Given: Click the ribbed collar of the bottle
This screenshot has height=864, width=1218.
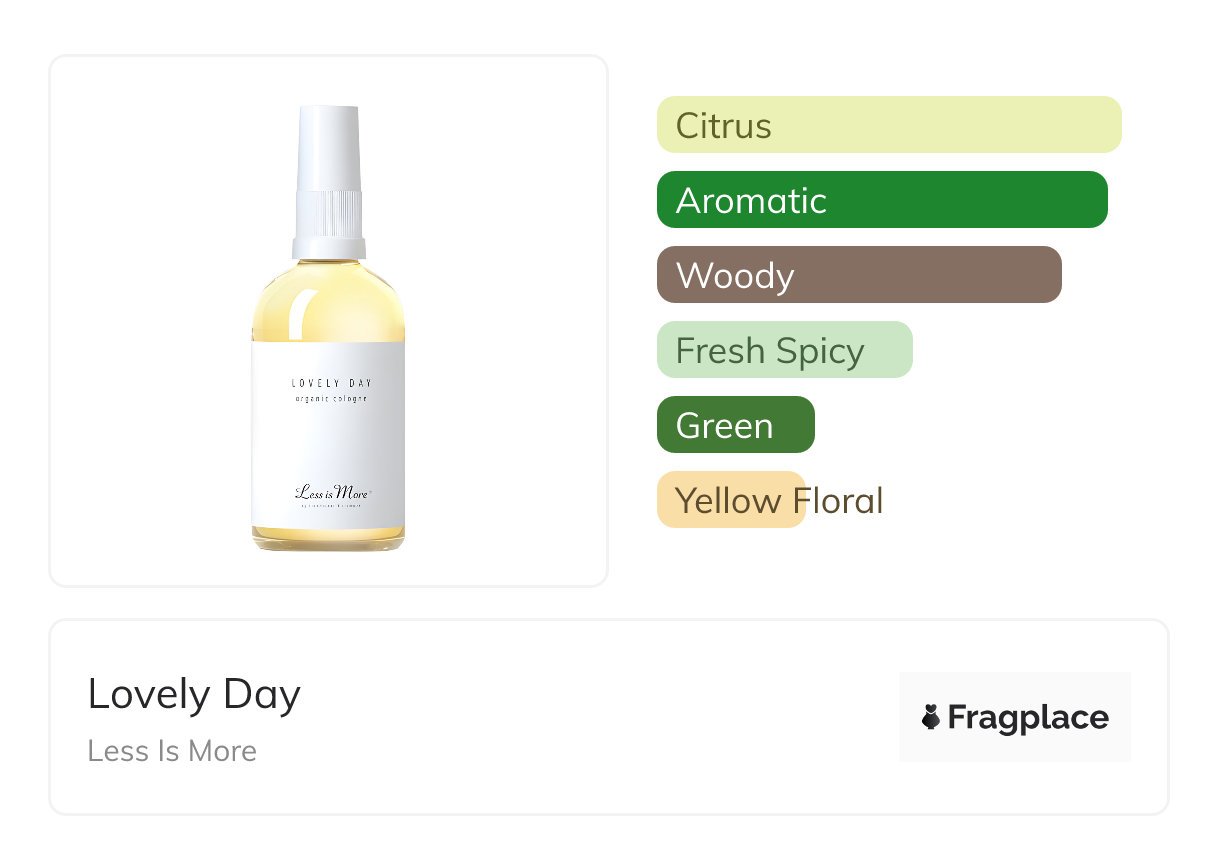Looking at the screenshot, I should [x=328, y=214].
